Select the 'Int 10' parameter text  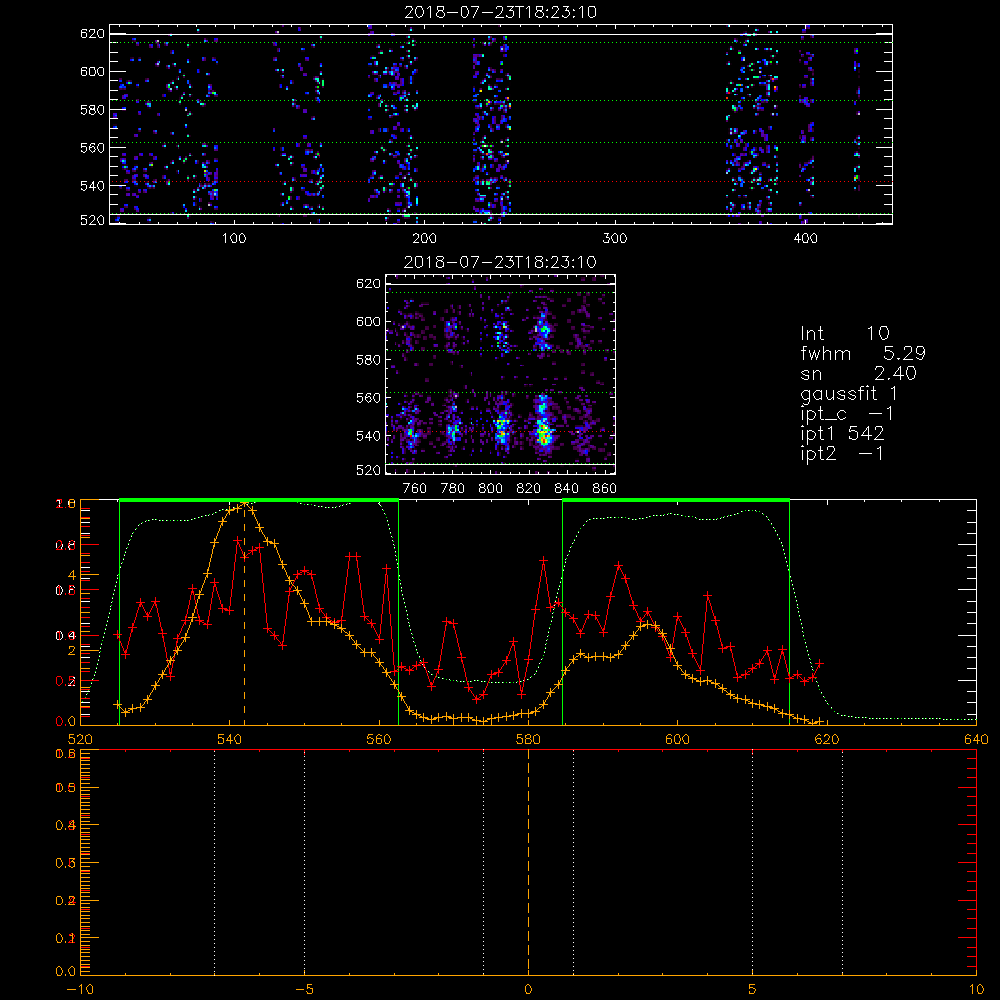coord(844,333)
